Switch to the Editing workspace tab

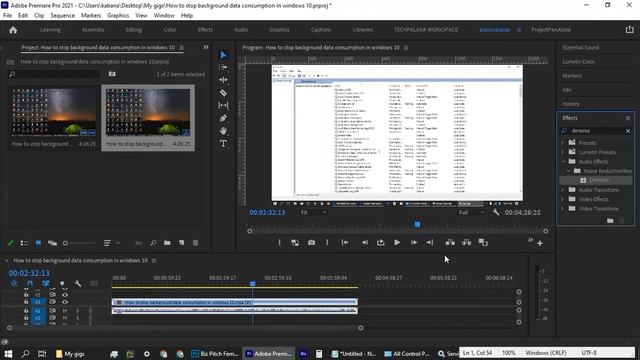pyautogui.click(x=133, y=30)
